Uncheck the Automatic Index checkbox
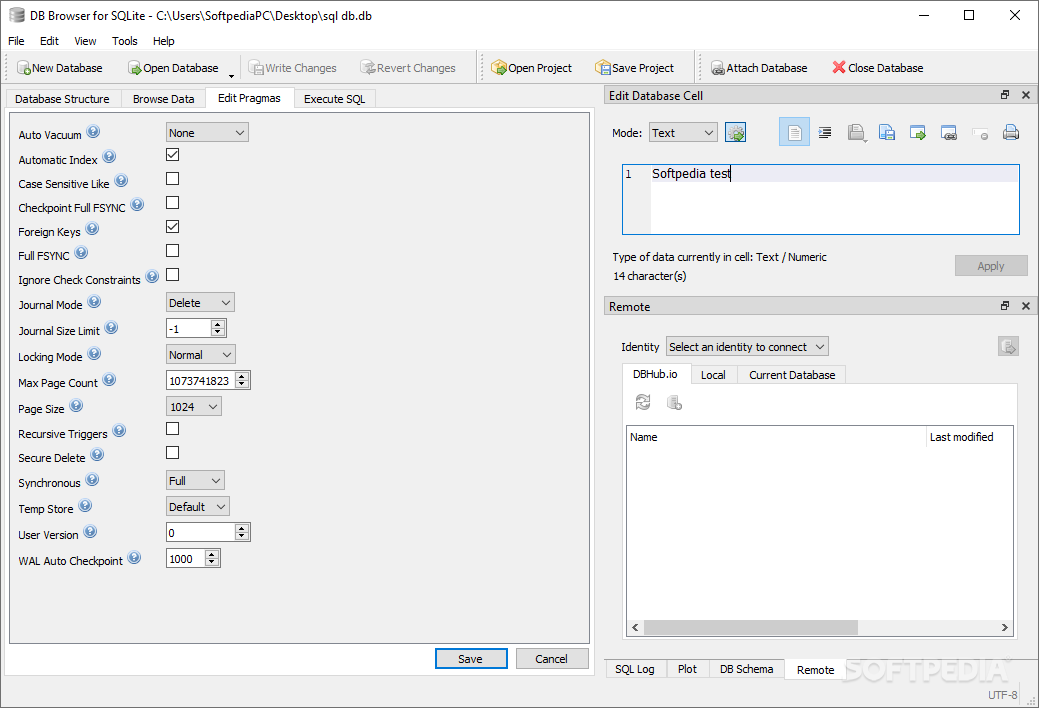 pos(172,154)
